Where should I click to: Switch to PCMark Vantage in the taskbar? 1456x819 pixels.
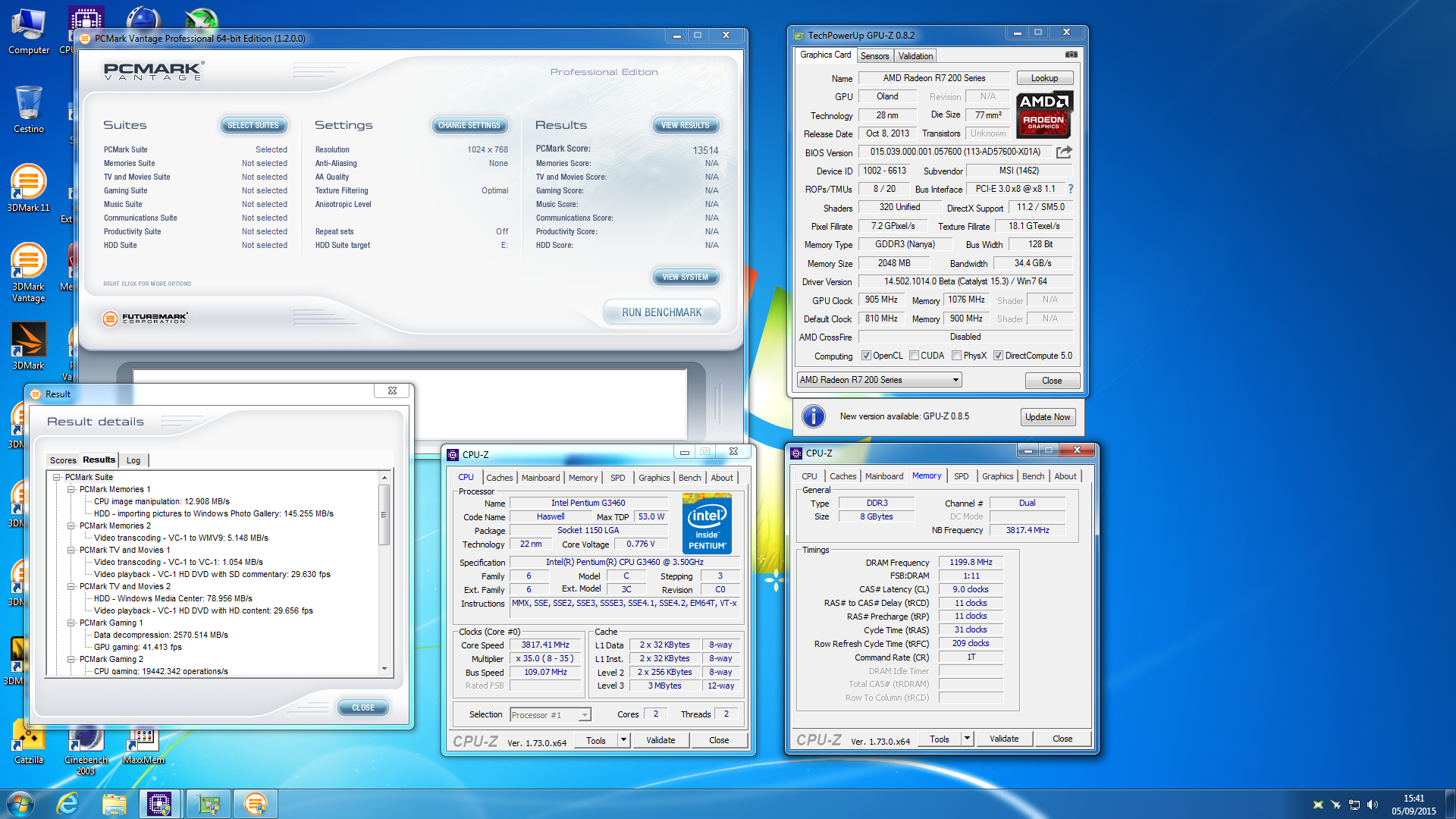[x=256, y=804]
